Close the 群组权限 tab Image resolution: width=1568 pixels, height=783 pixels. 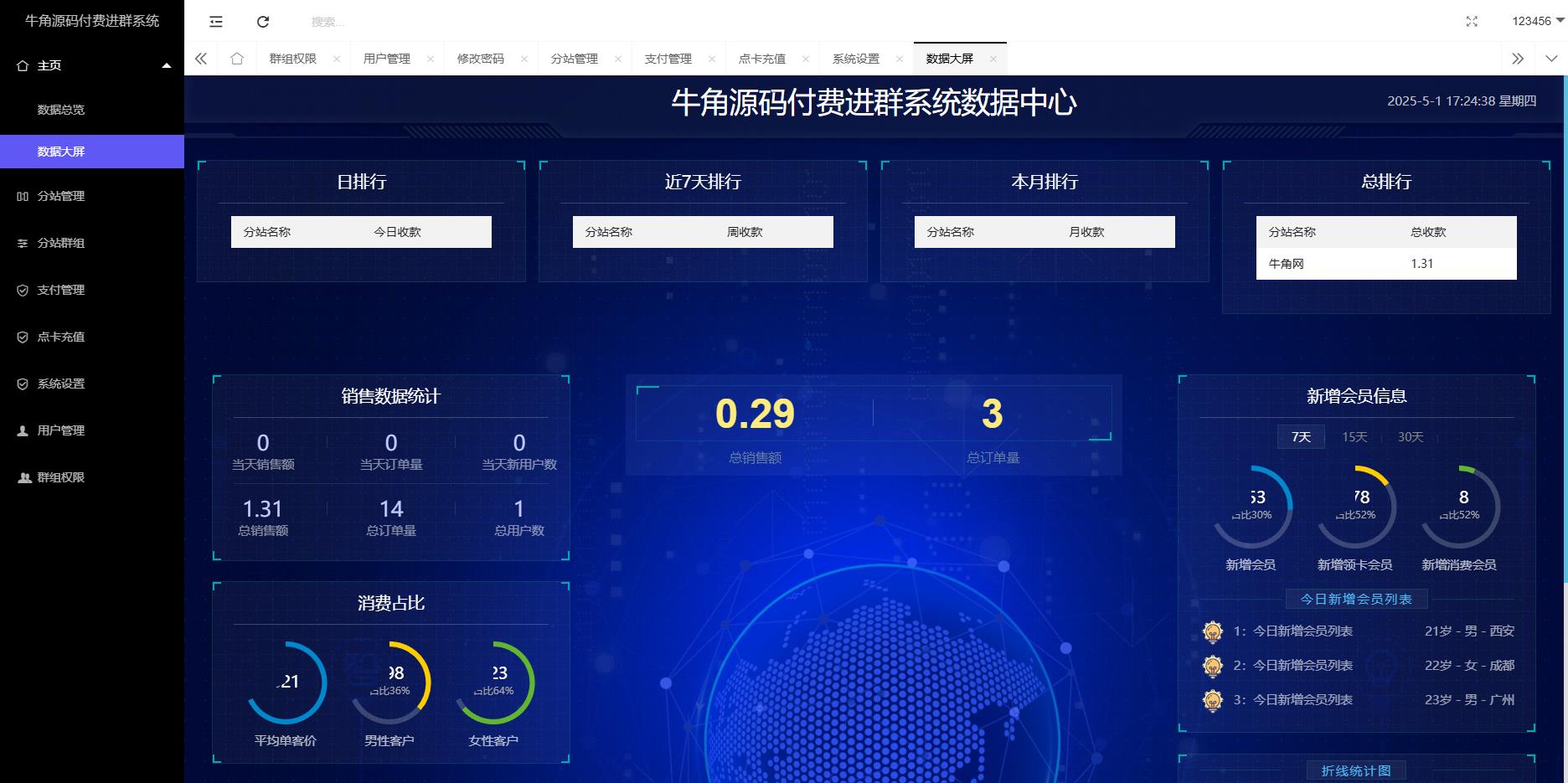coord(337,59)
